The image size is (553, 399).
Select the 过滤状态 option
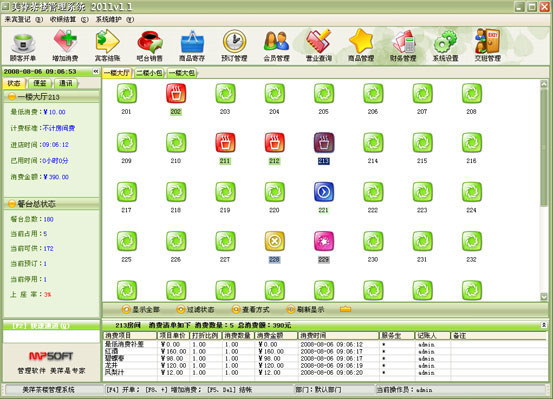[195, 309]
